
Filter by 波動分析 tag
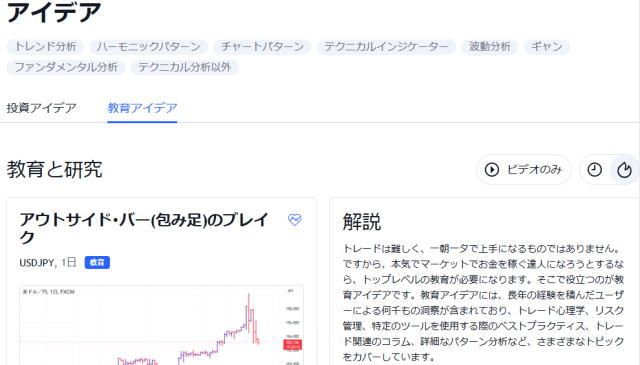[x=490, y=47]
